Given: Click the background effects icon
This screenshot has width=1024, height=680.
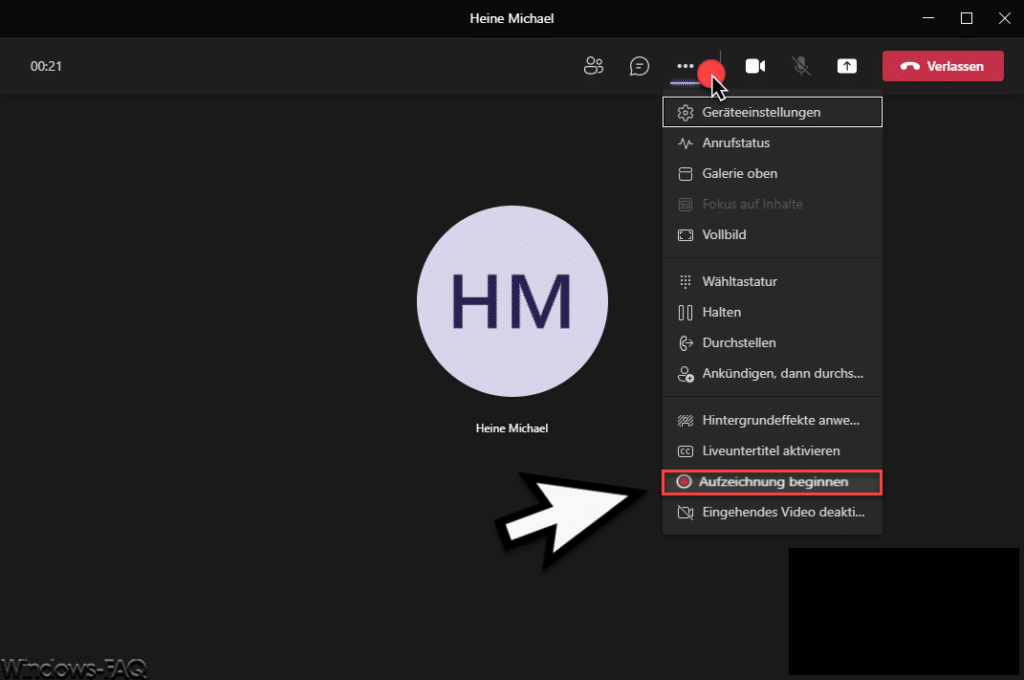Looking at the screenshot, I should coord(685,421).
